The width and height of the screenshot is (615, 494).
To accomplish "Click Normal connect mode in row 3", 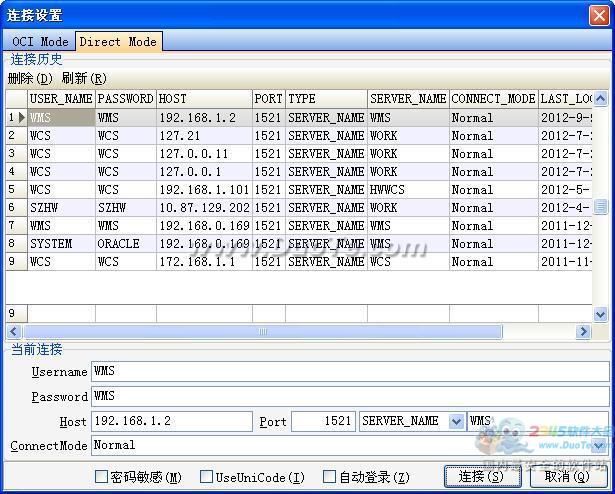I will (494, 154).
